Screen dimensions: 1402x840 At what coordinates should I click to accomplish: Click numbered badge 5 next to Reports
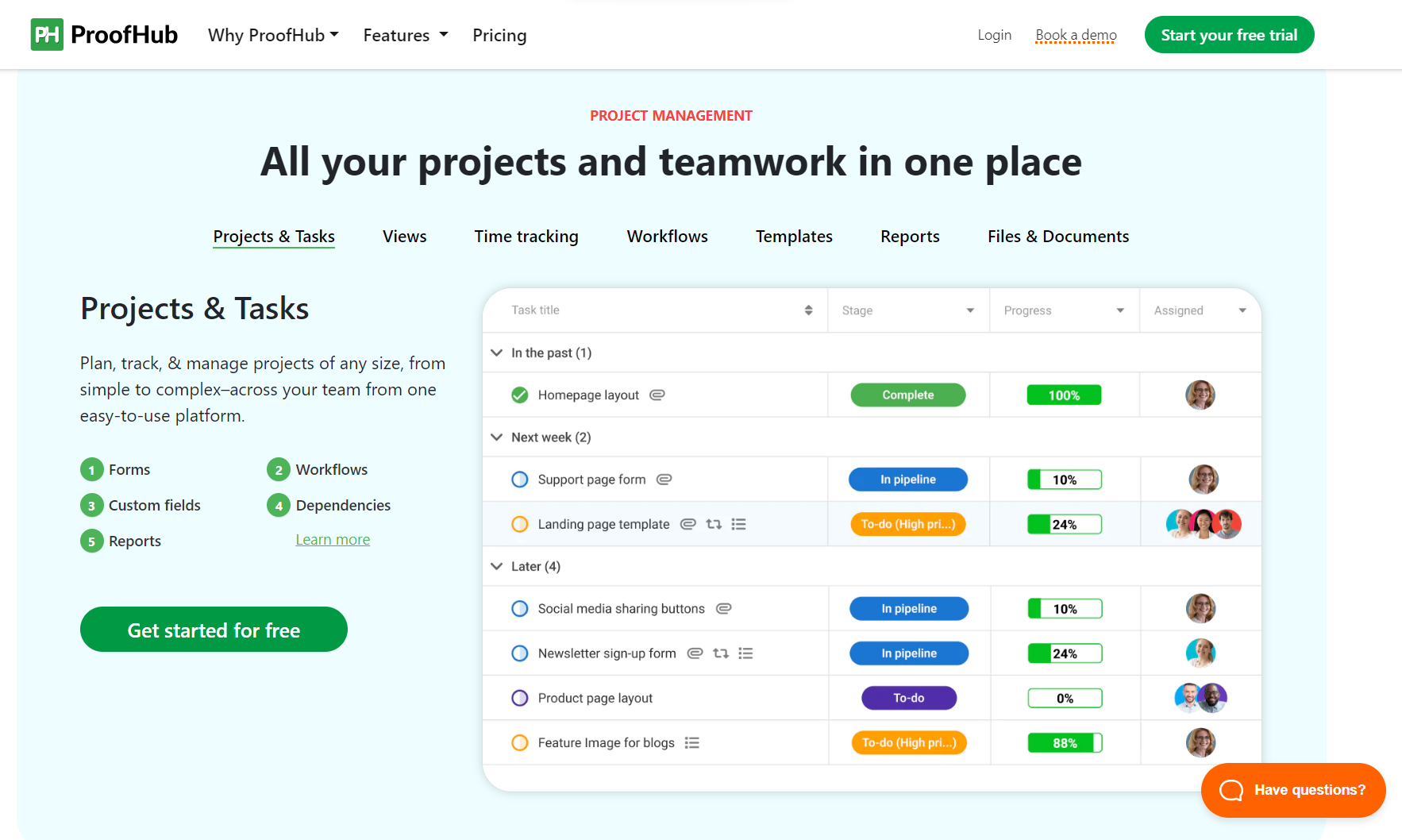click(92, 541)
